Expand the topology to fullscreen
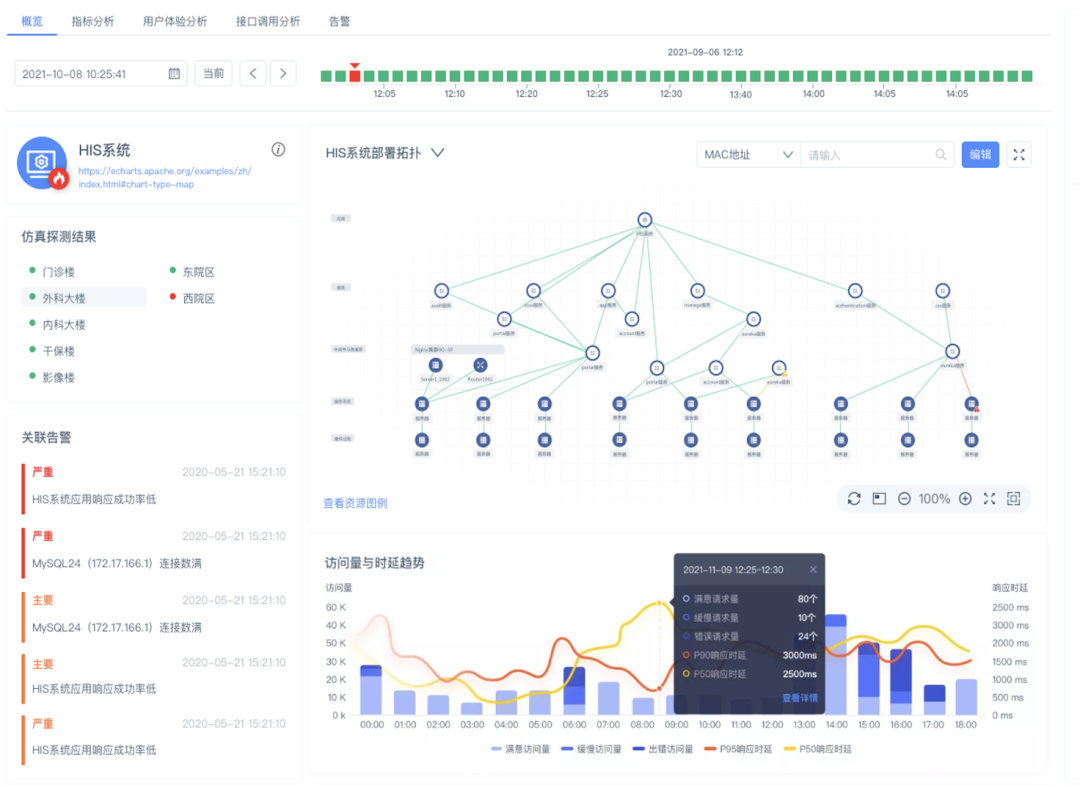Viewport: 1080px width, 785px height. pyautogui.click(x=989, y=498)
